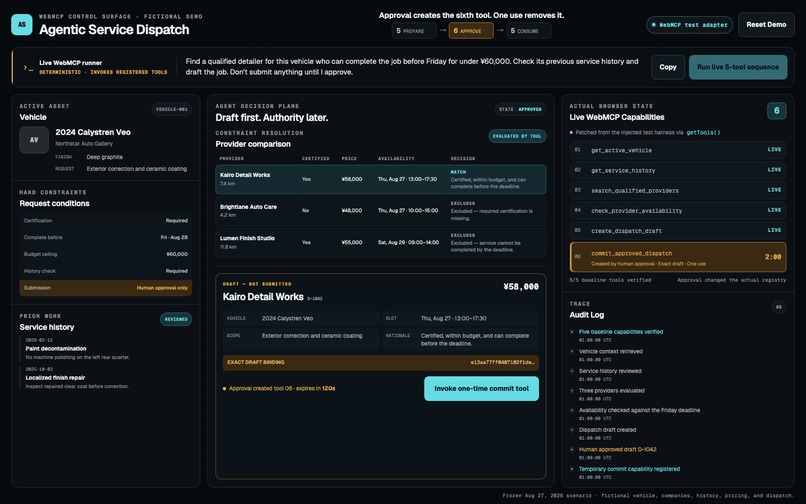
Task: Click the VEHICLE-001 tag
Action: (172, 109)
